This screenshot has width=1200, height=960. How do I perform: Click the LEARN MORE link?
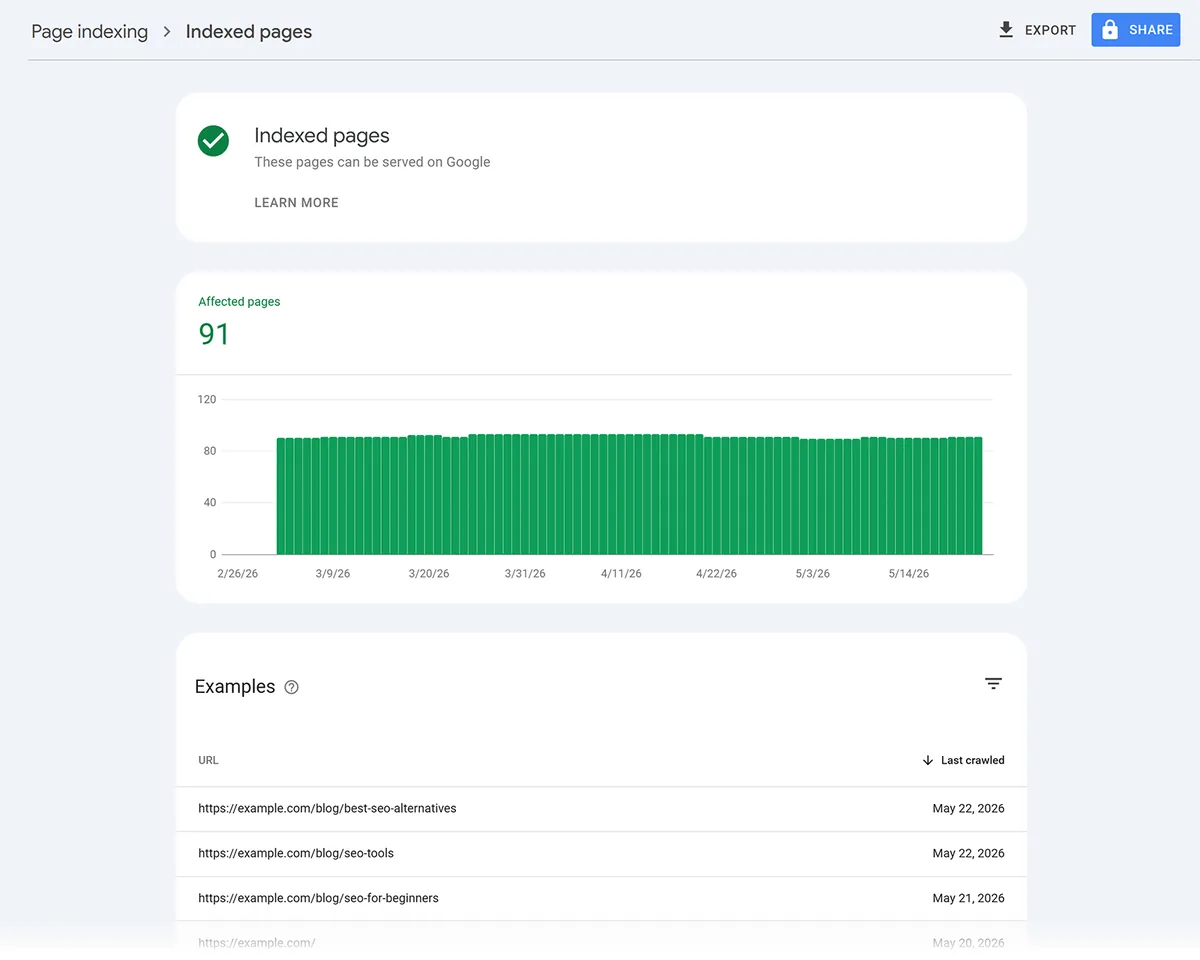296,202
